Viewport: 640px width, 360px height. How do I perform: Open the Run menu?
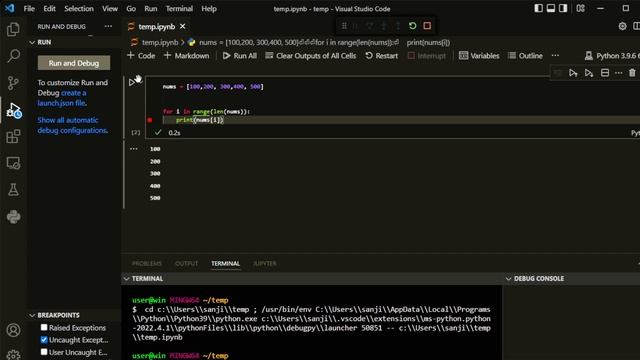tap(151, 9)
